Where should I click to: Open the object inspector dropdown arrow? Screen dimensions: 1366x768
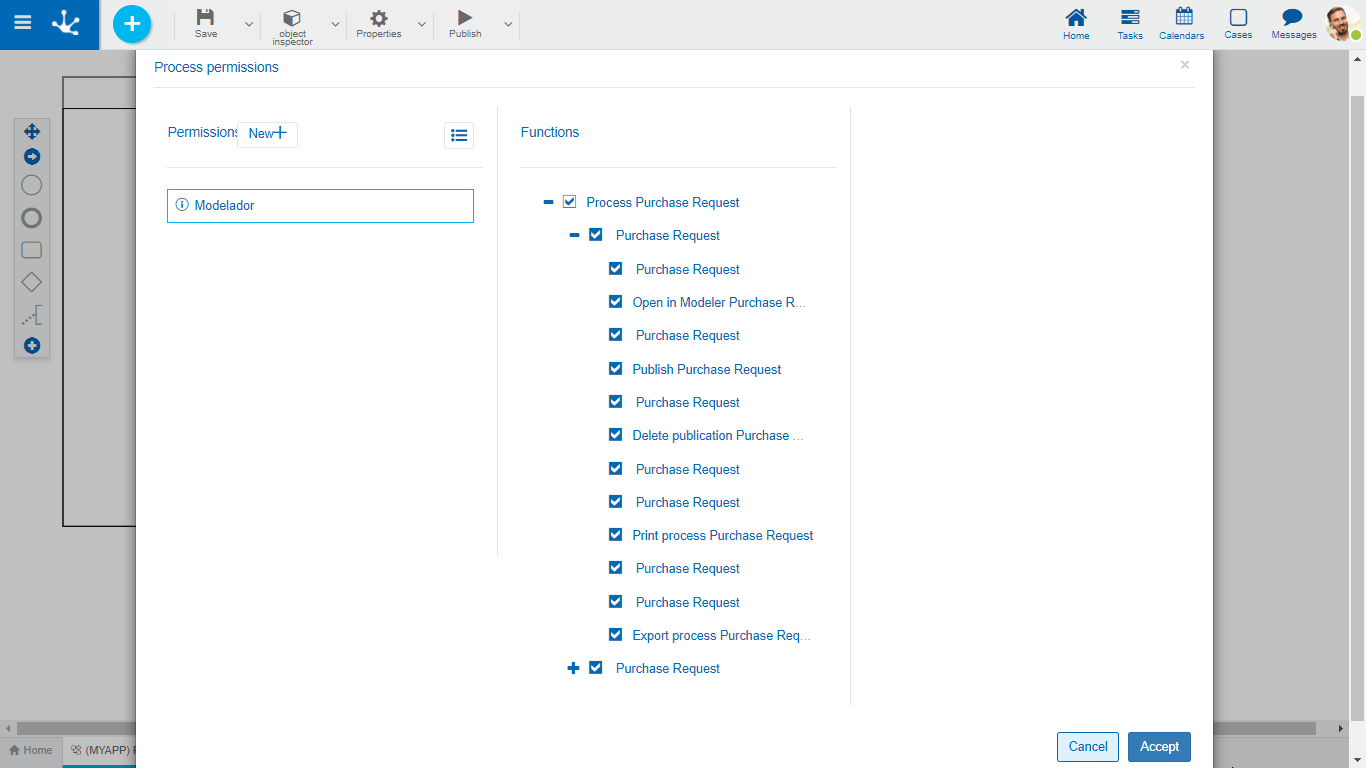(335, 24)
